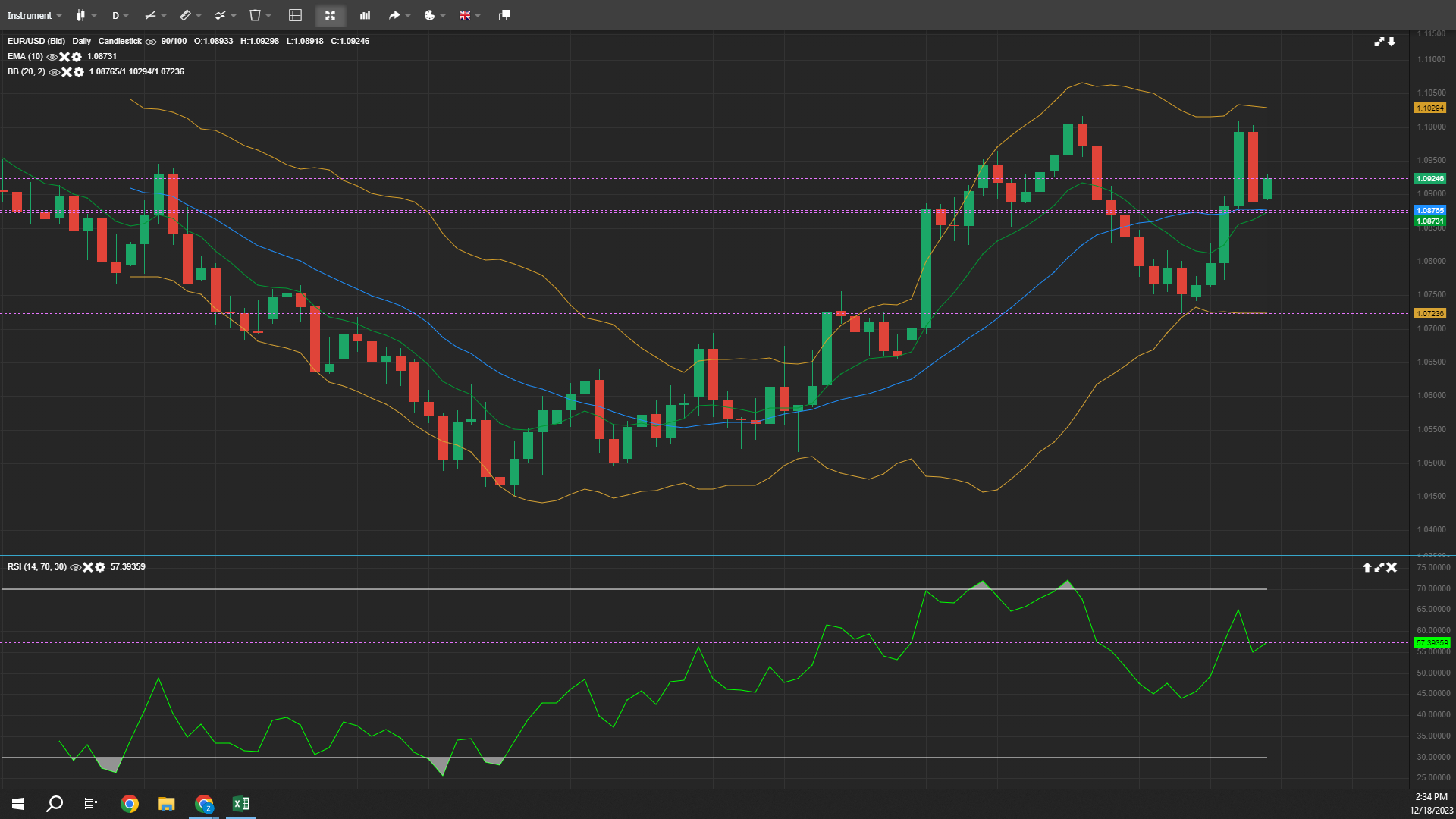The height and width of the screenshot is (819, 1456).
Task: Click the EUR/USD (Bid) - Daily - Candlestick label
Action: pos(74,42)
